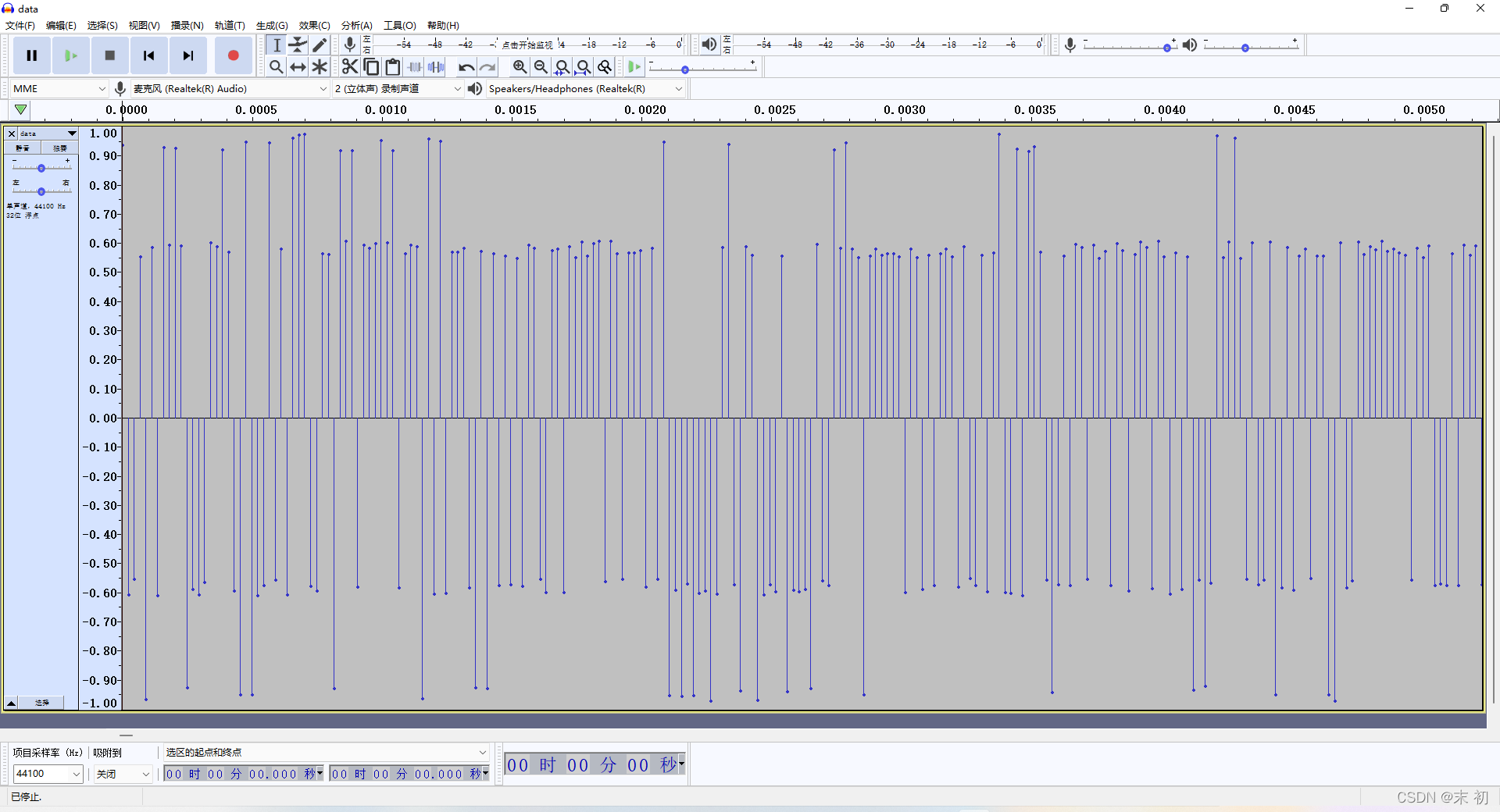Click the data track gain slider

41,168
